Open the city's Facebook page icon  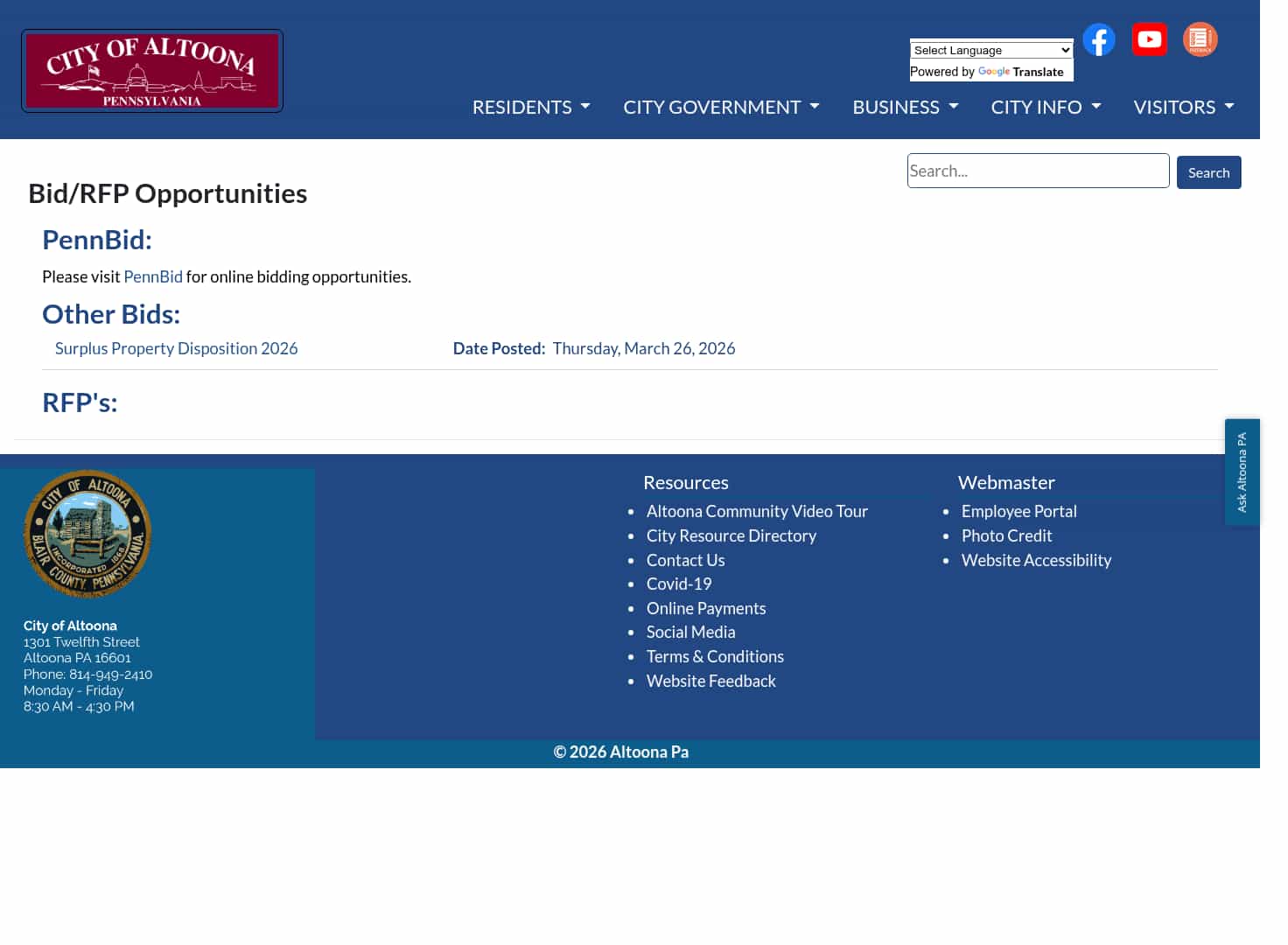tap(1099, 39)
